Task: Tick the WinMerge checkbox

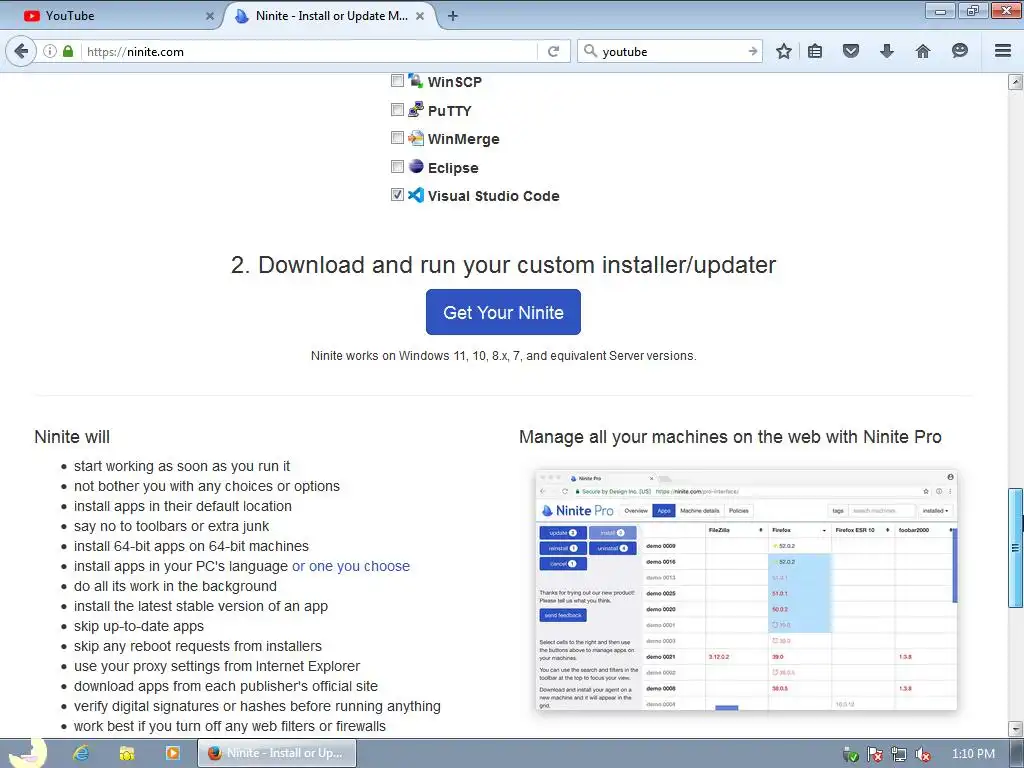Action: [x=397, y=137]
